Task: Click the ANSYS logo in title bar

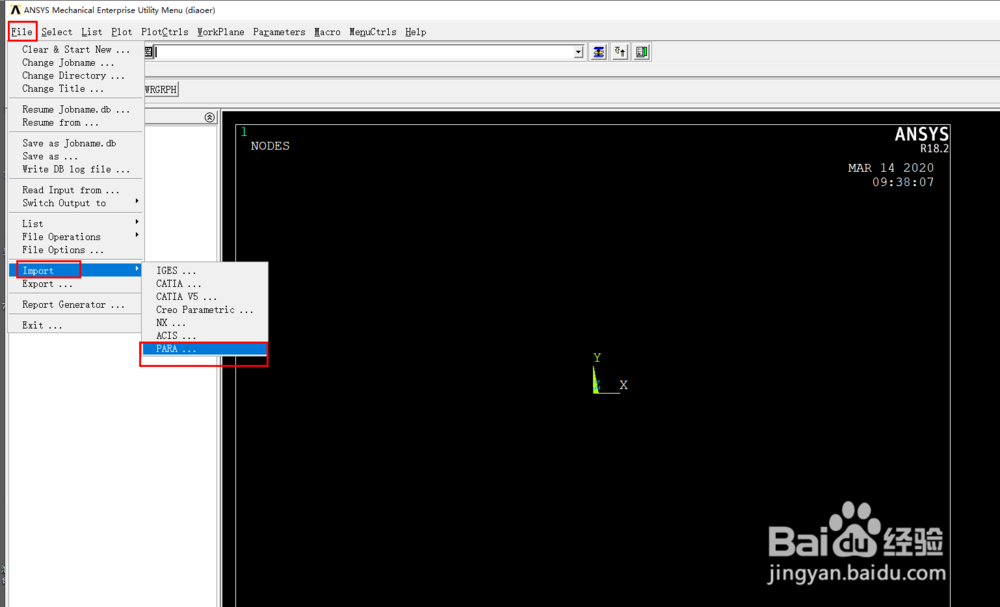Action: pyautogui.click(x=15, y=10)
